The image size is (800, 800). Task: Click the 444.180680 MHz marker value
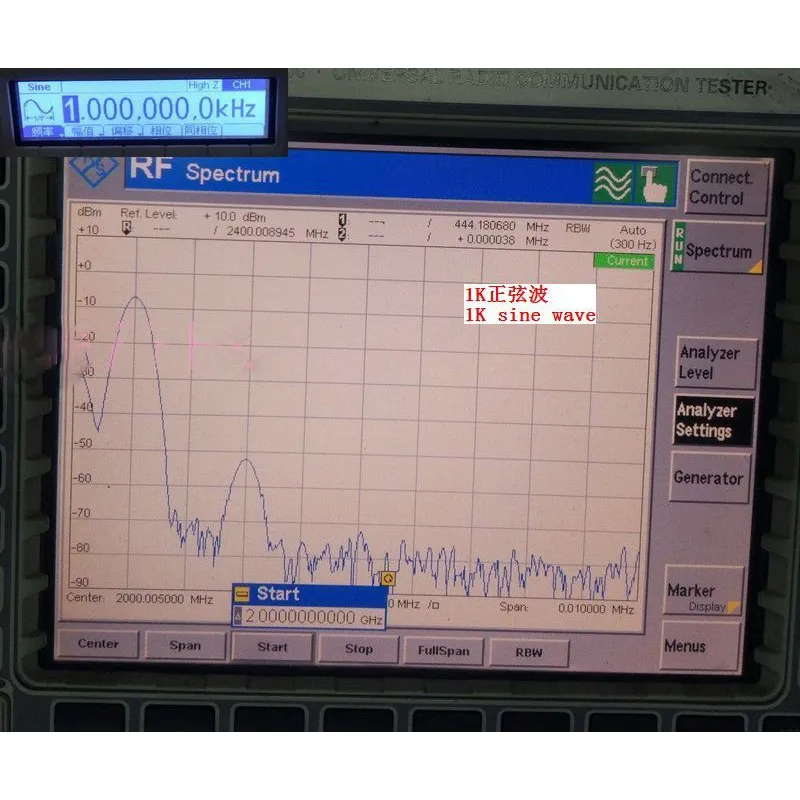501,226
